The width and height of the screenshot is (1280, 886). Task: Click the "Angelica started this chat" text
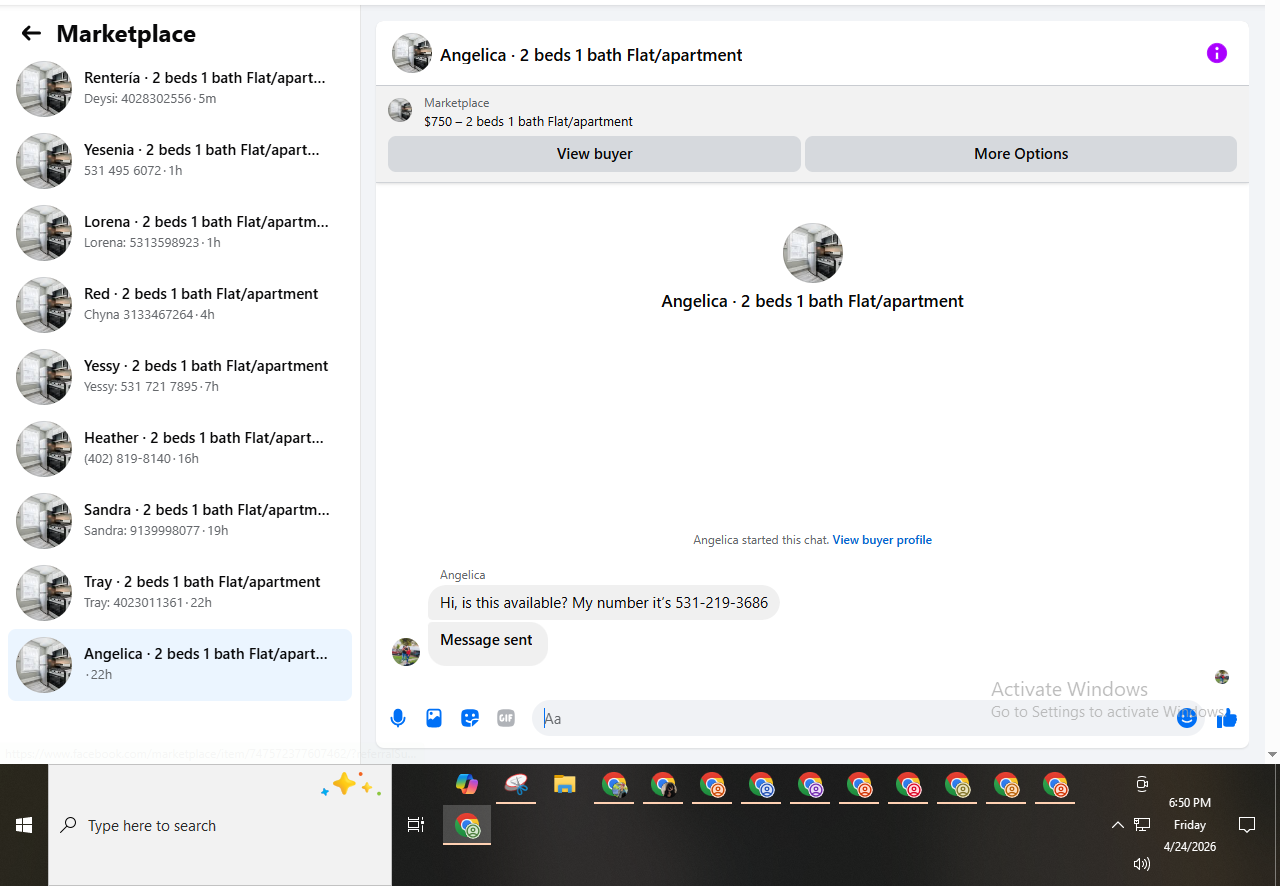tap(760, 540)
